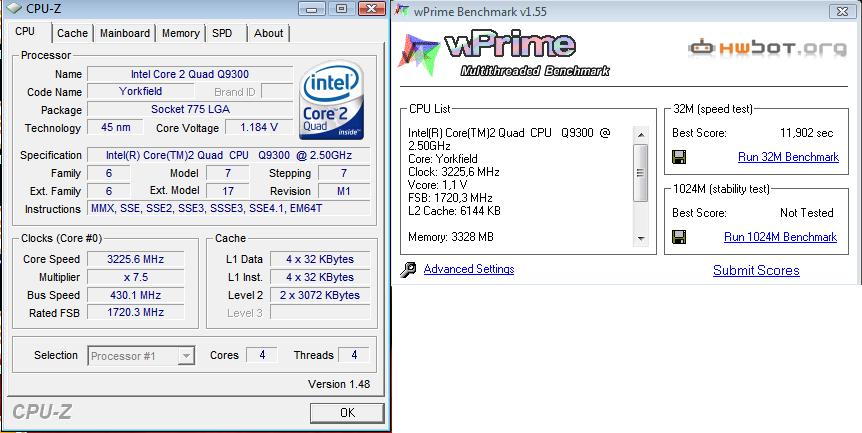Click the Specification field showing Q9300 @ 2.50GHz
The height and width of the screenshot is (433, 862).
click(x=229, y=155)
